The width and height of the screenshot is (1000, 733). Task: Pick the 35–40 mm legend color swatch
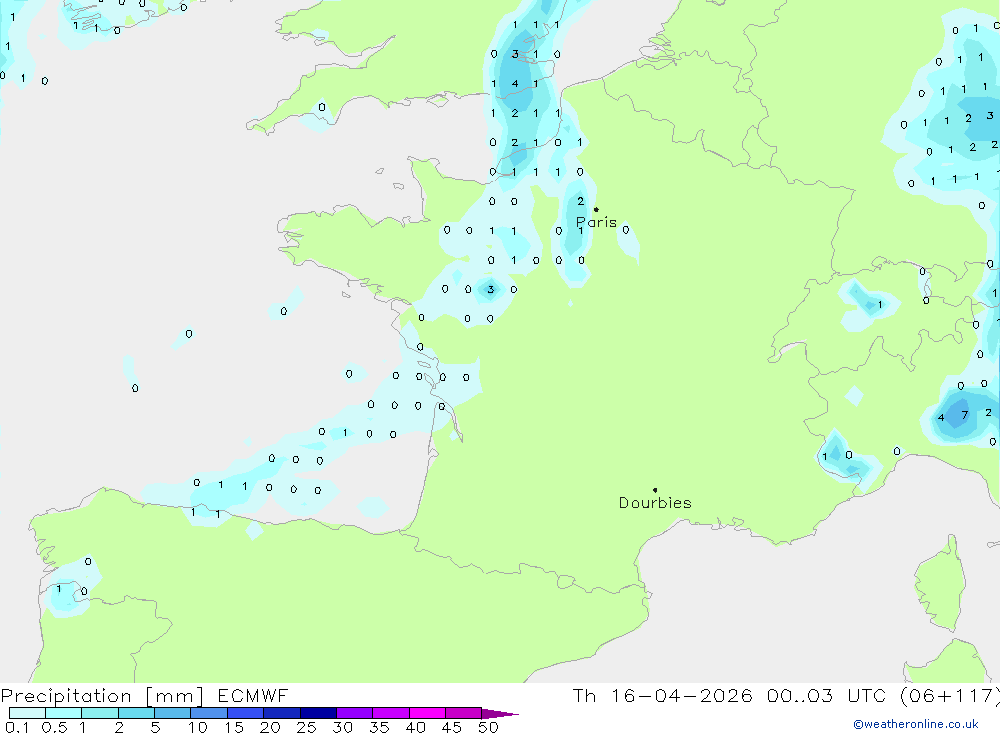point(390,713)
